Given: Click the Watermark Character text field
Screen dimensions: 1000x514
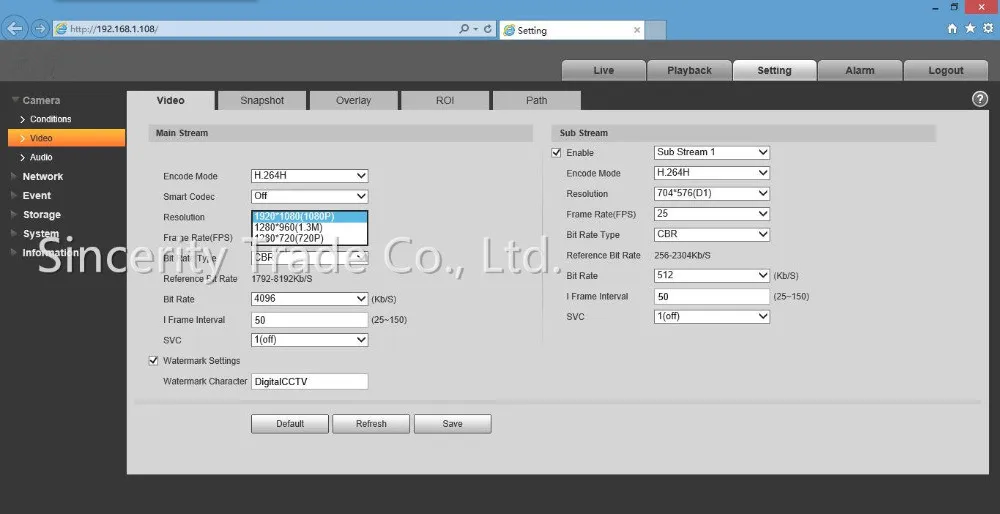Looking at the screenshot, I should [x=309, y=381].
